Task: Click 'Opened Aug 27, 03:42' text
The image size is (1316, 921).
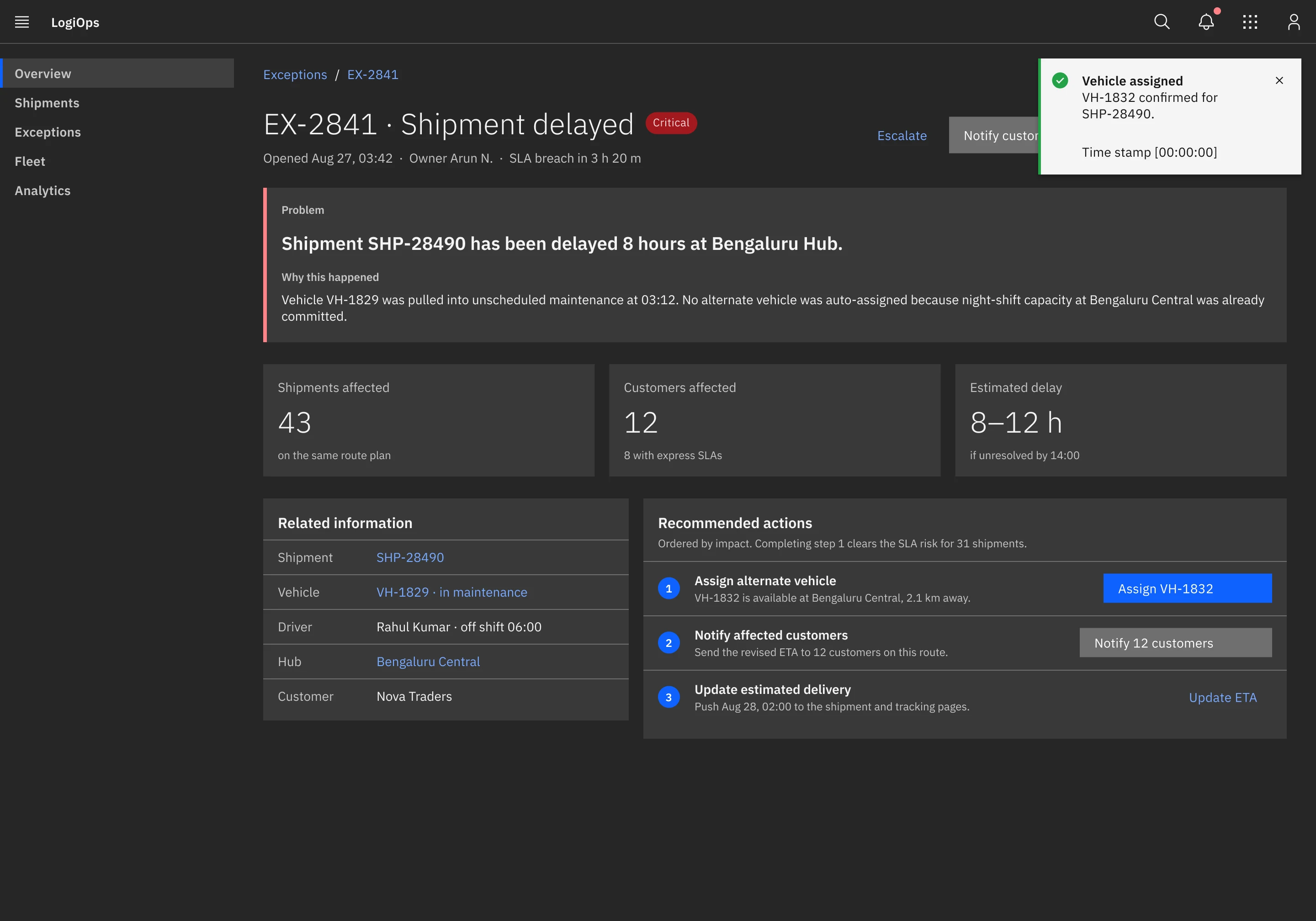Action: (x=328, y=158)
